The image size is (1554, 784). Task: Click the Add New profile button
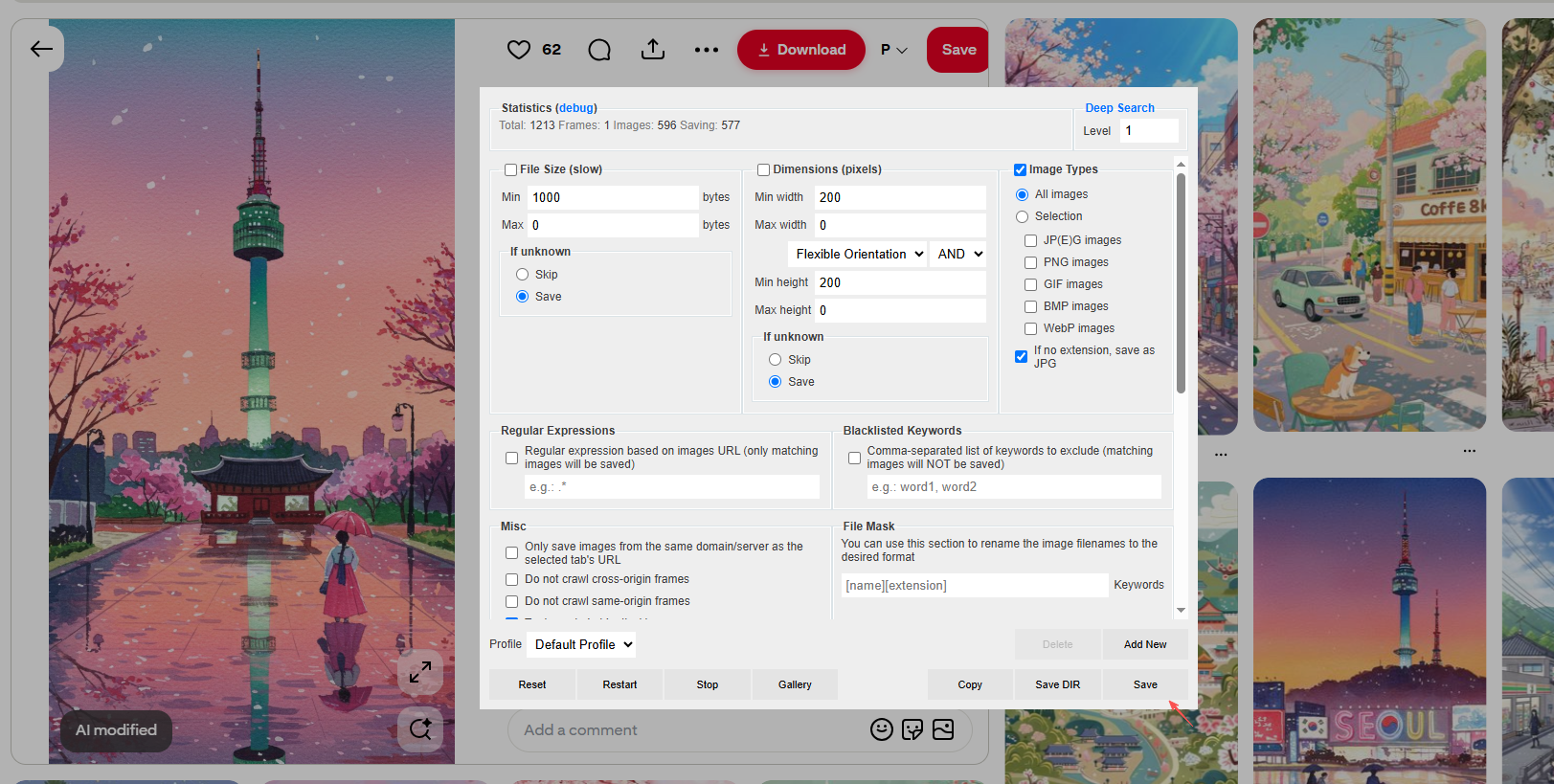(x=1145, y=644)
